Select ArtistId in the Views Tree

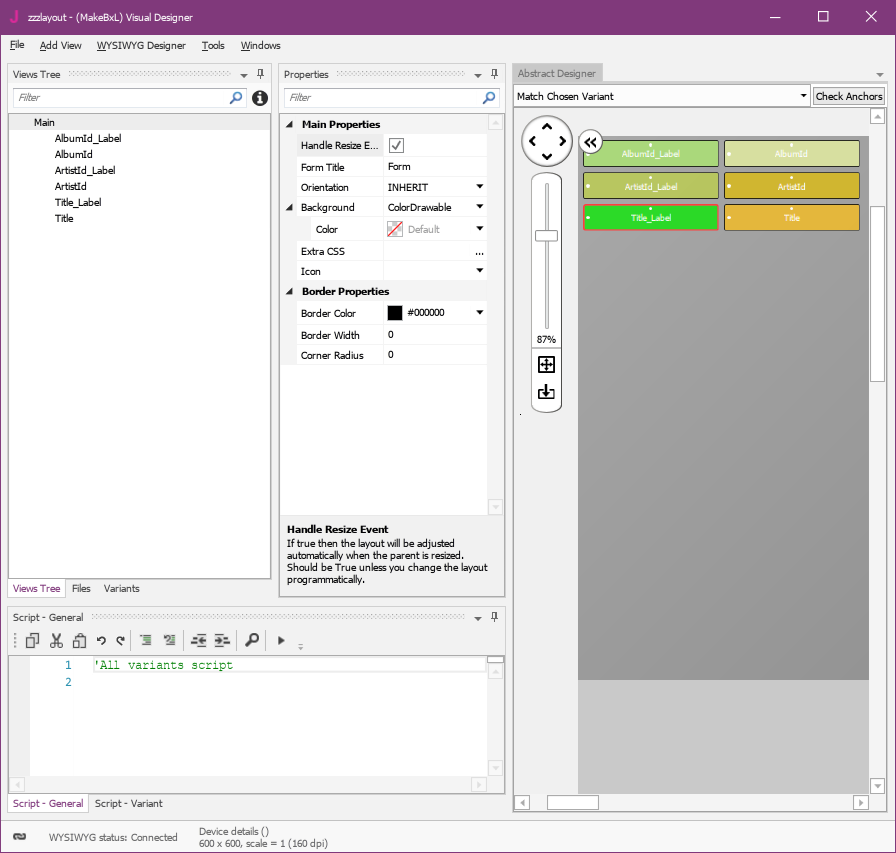coord(71,186)
